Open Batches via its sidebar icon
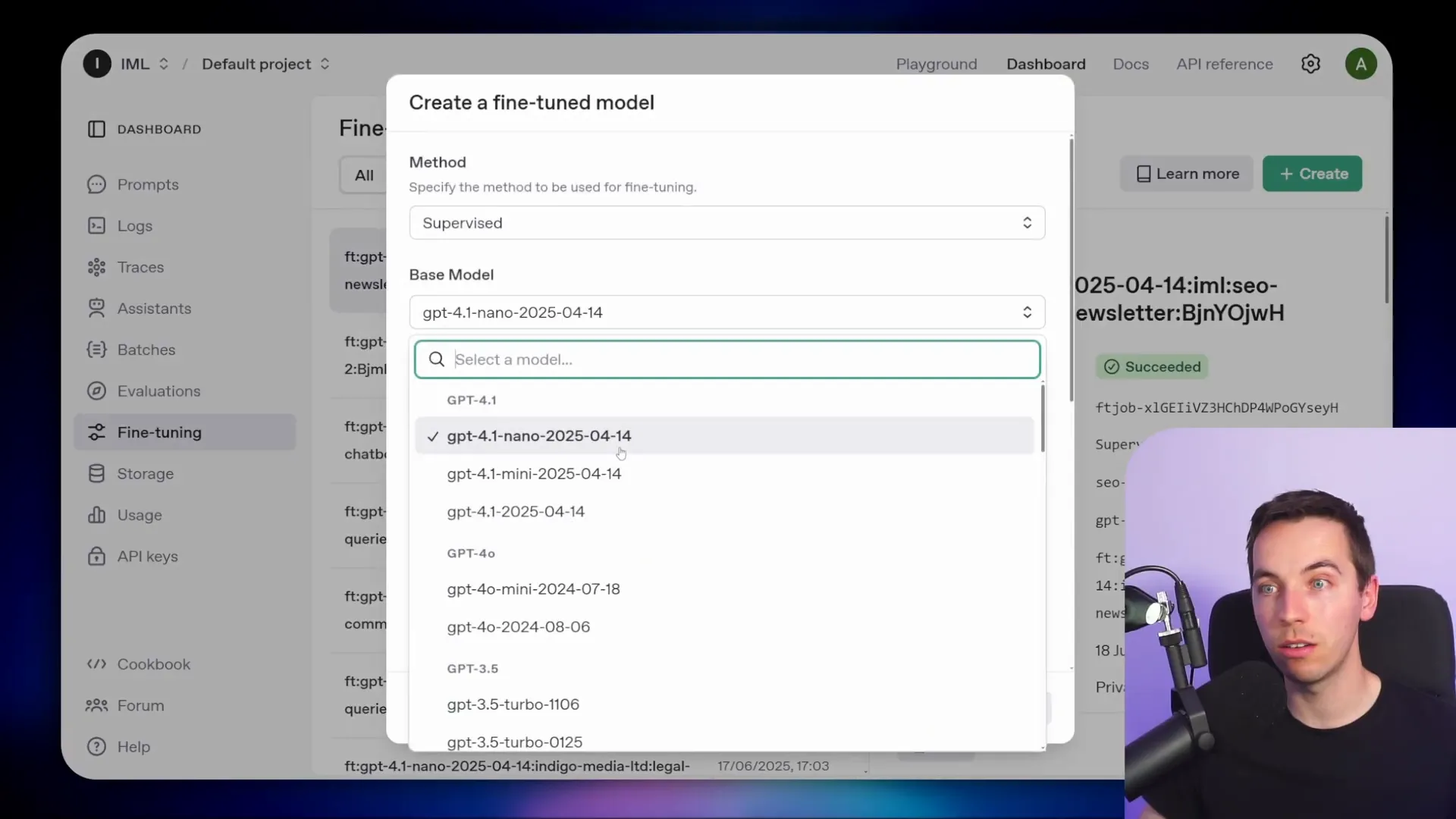Image resolution: width=1456 pixels, height=819 pixels. (x=96, y=350)
